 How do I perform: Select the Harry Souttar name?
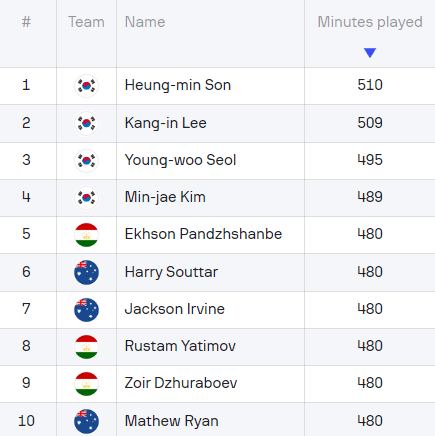click(171, 272)
